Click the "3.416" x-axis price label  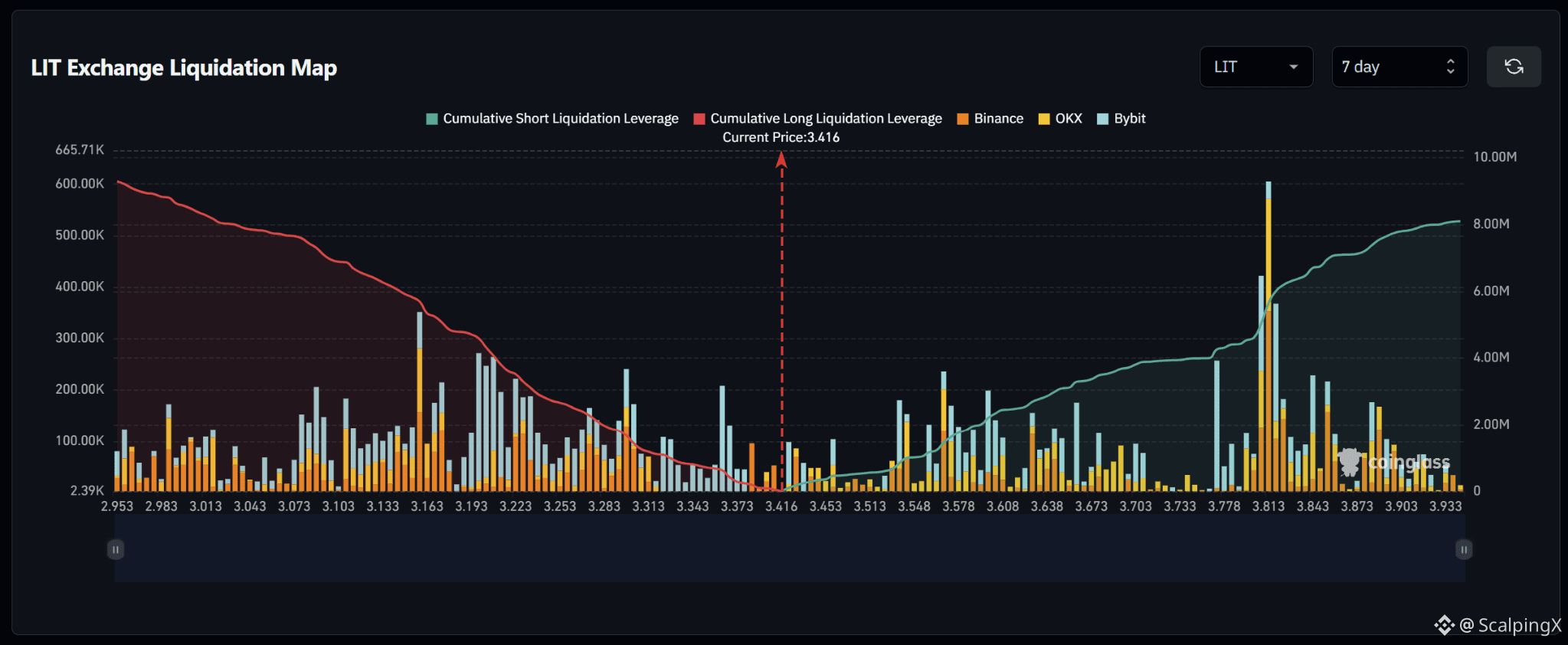(x=781, y=506)
